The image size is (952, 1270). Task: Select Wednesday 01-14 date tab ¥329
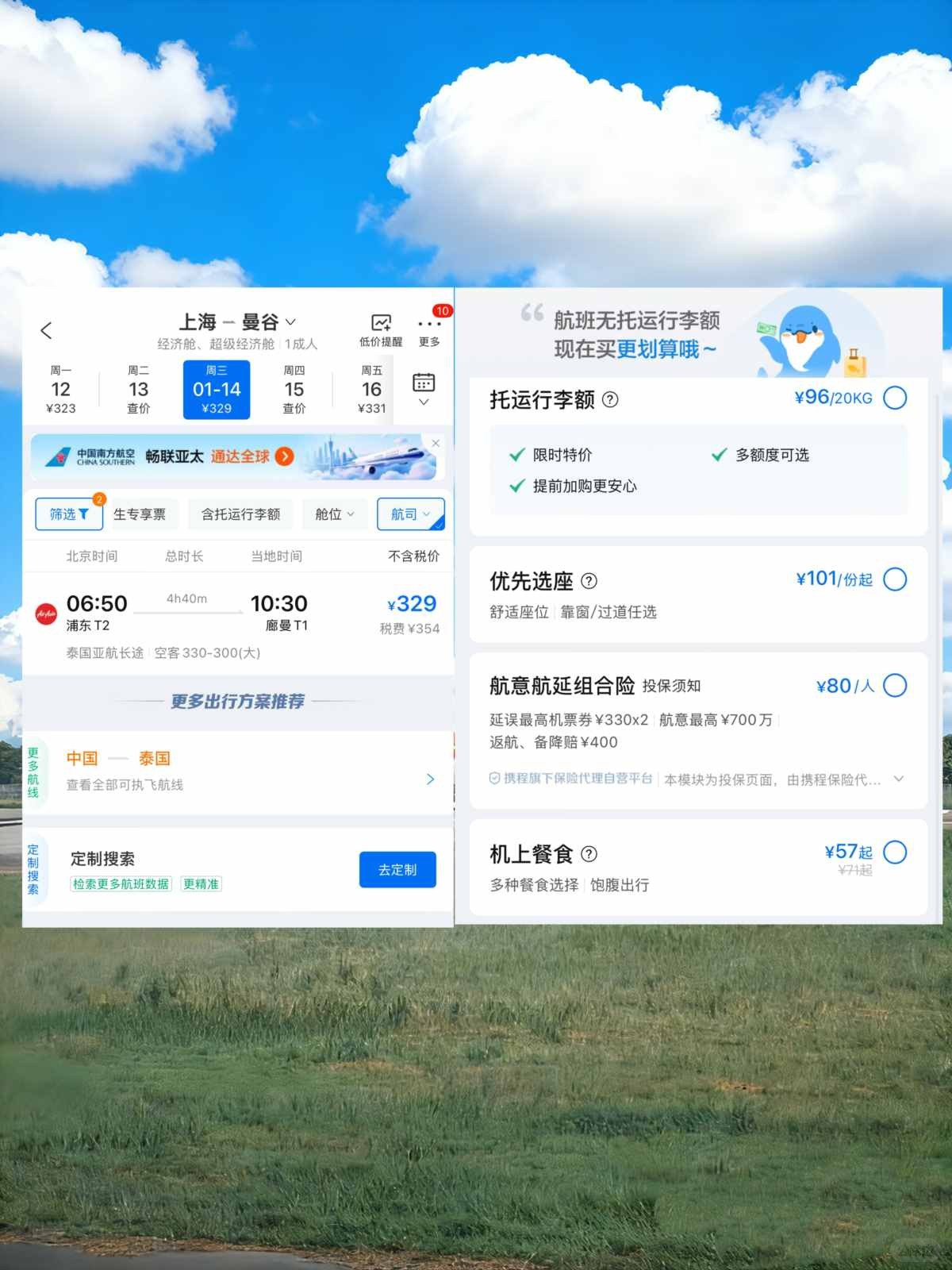click(x=217, y=390)
